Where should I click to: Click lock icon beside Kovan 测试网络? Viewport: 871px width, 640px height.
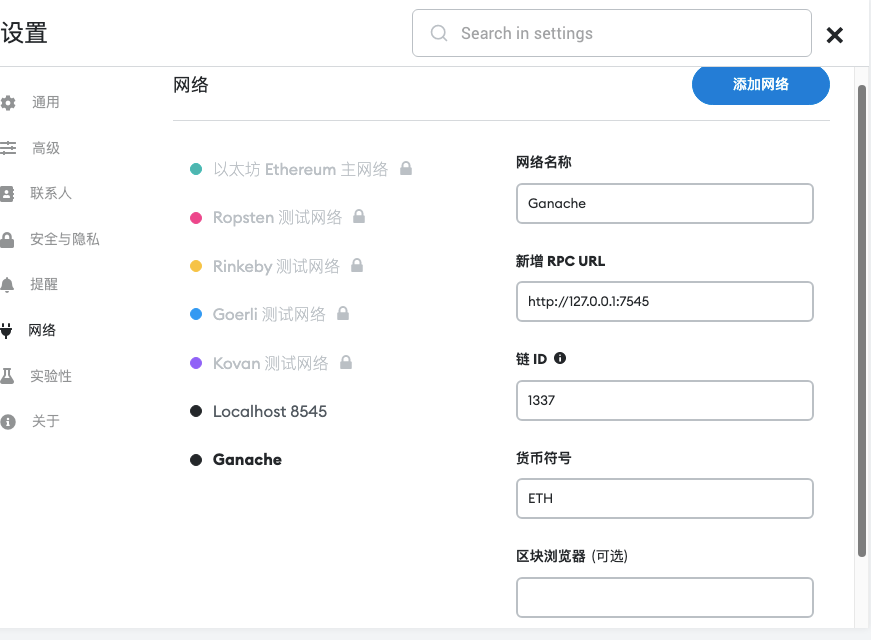point(346,362)
